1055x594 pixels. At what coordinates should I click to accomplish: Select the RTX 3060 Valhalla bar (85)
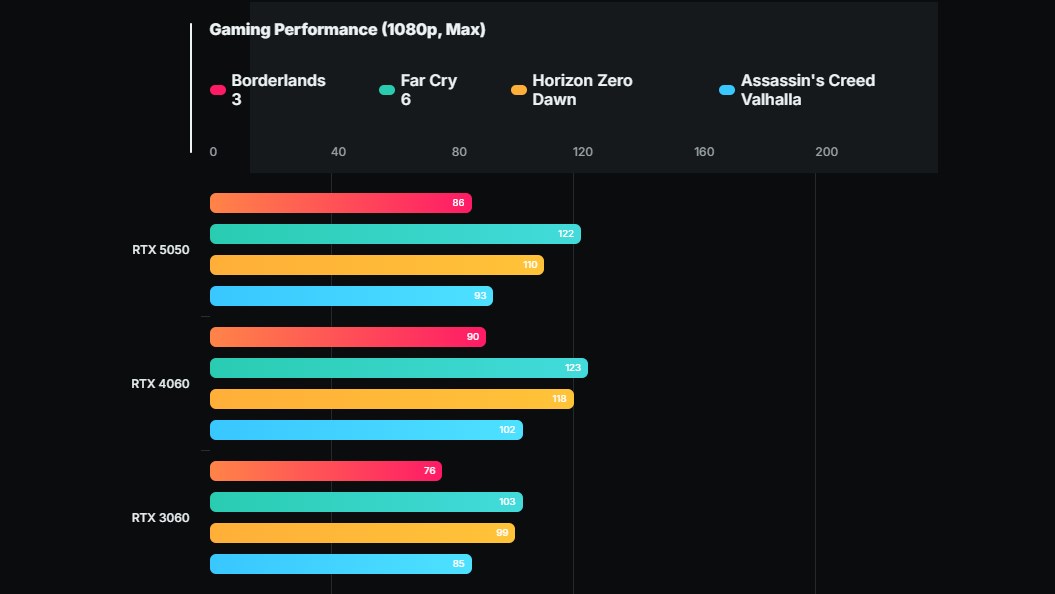coord(340,564)
